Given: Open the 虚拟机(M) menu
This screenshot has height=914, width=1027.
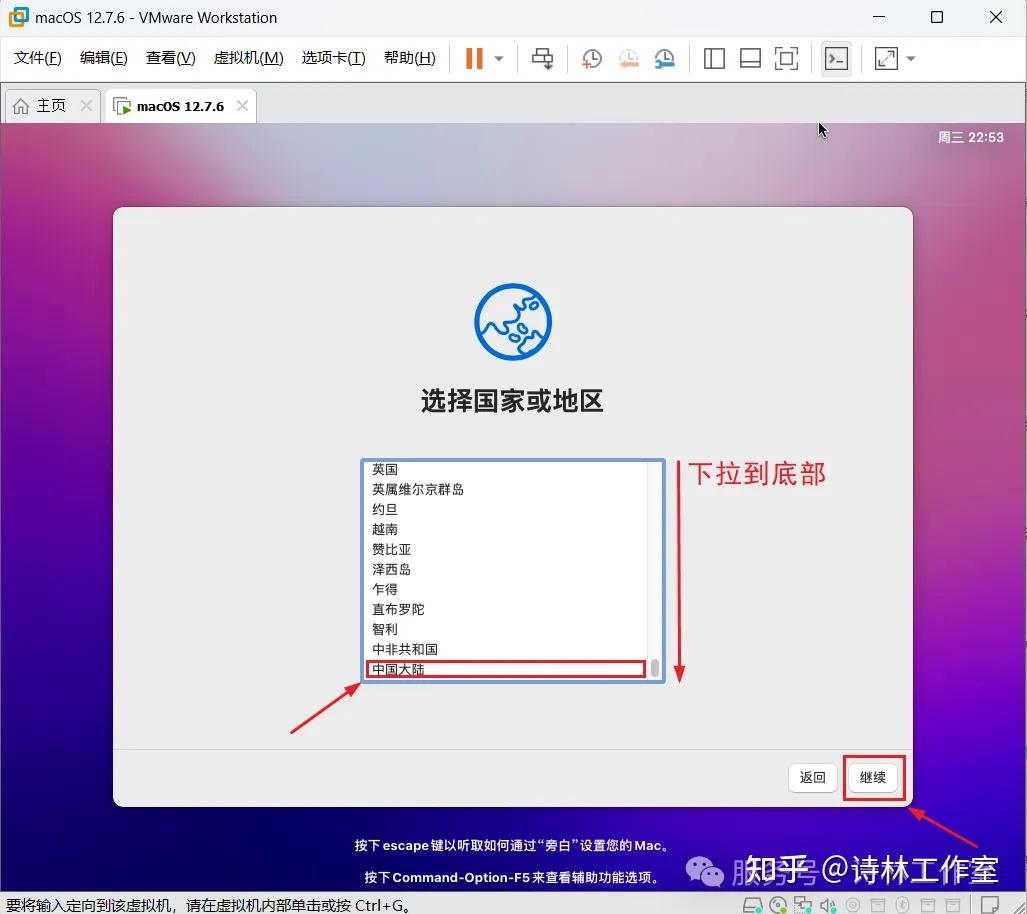Looking at the screenshot, I should click(248, 58).
